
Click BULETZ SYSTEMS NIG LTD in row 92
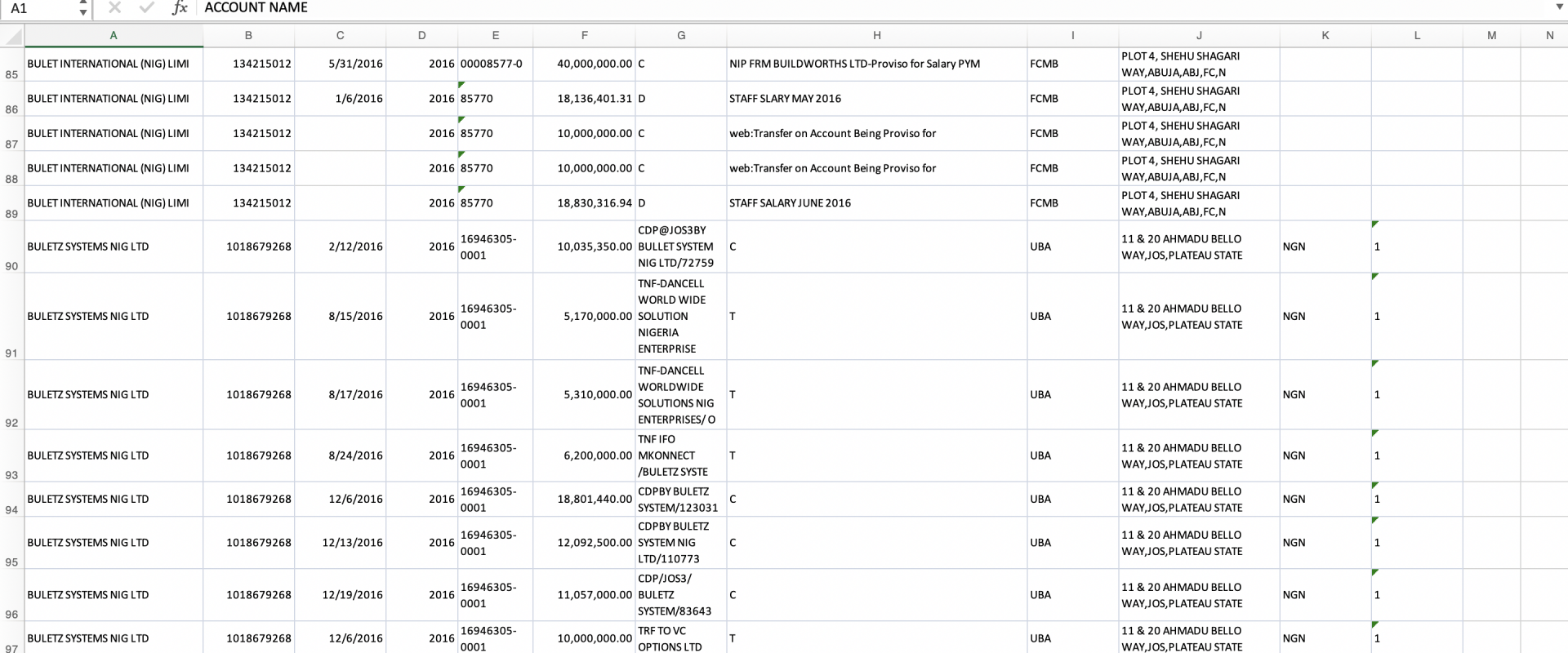pos(114,395)
